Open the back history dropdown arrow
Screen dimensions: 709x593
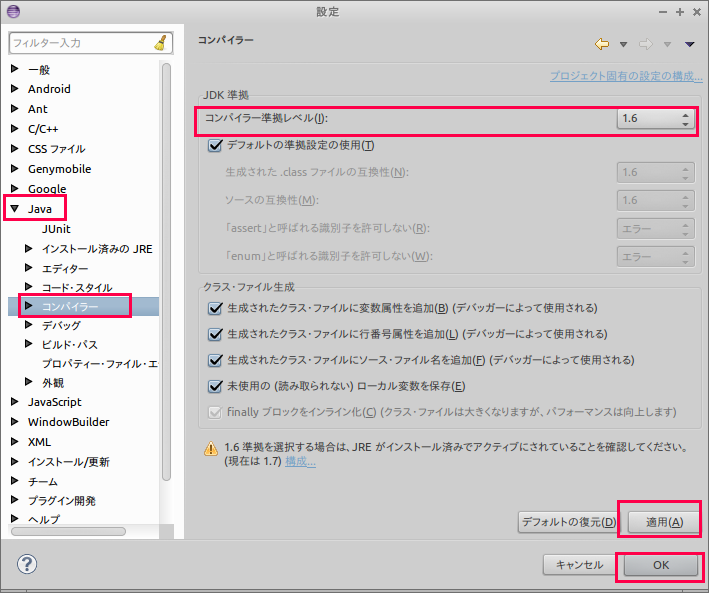(623, 44)
